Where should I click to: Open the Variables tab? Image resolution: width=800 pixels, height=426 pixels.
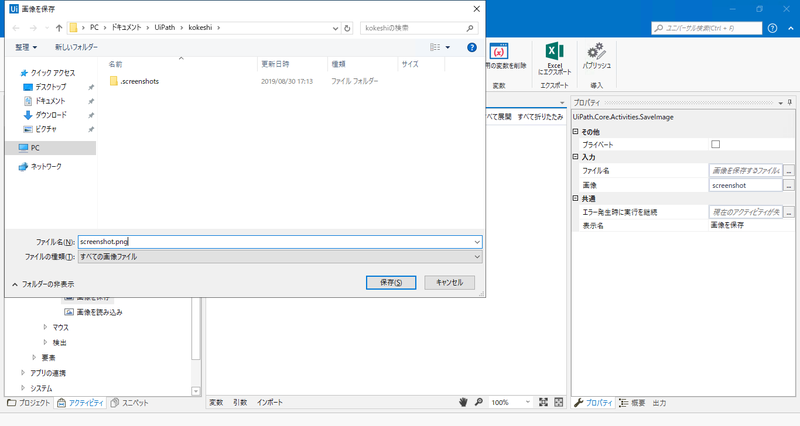[x=216, y=403]
